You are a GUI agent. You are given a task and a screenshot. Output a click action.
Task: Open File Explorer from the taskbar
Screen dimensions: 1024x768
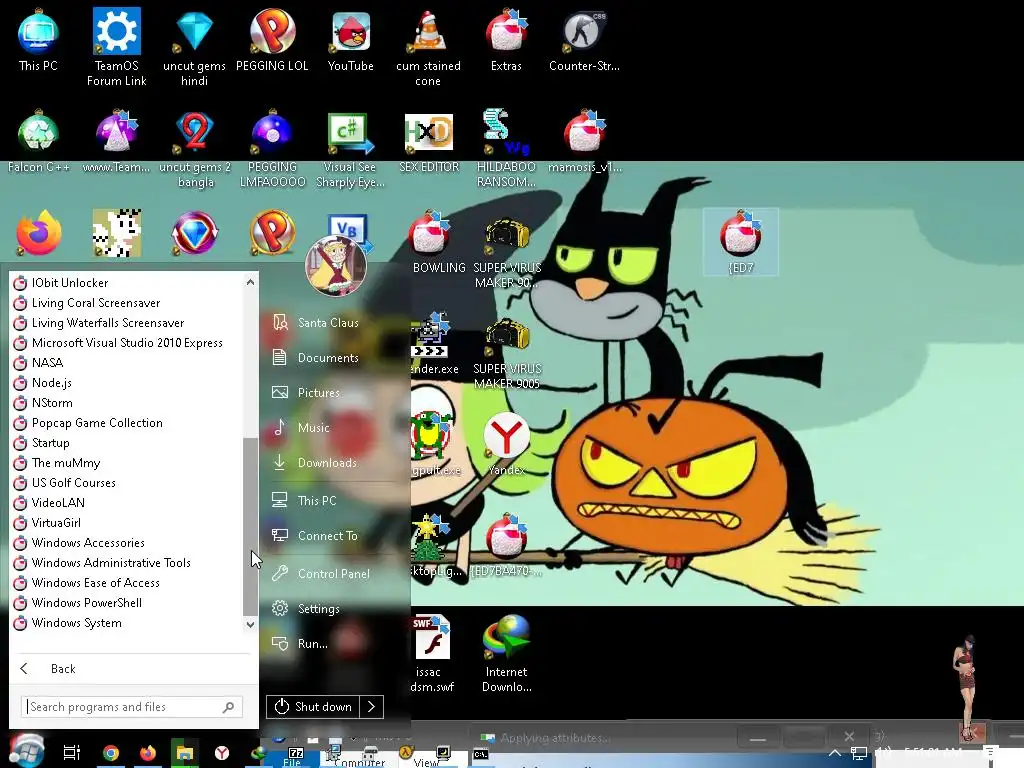click(185, 753)
